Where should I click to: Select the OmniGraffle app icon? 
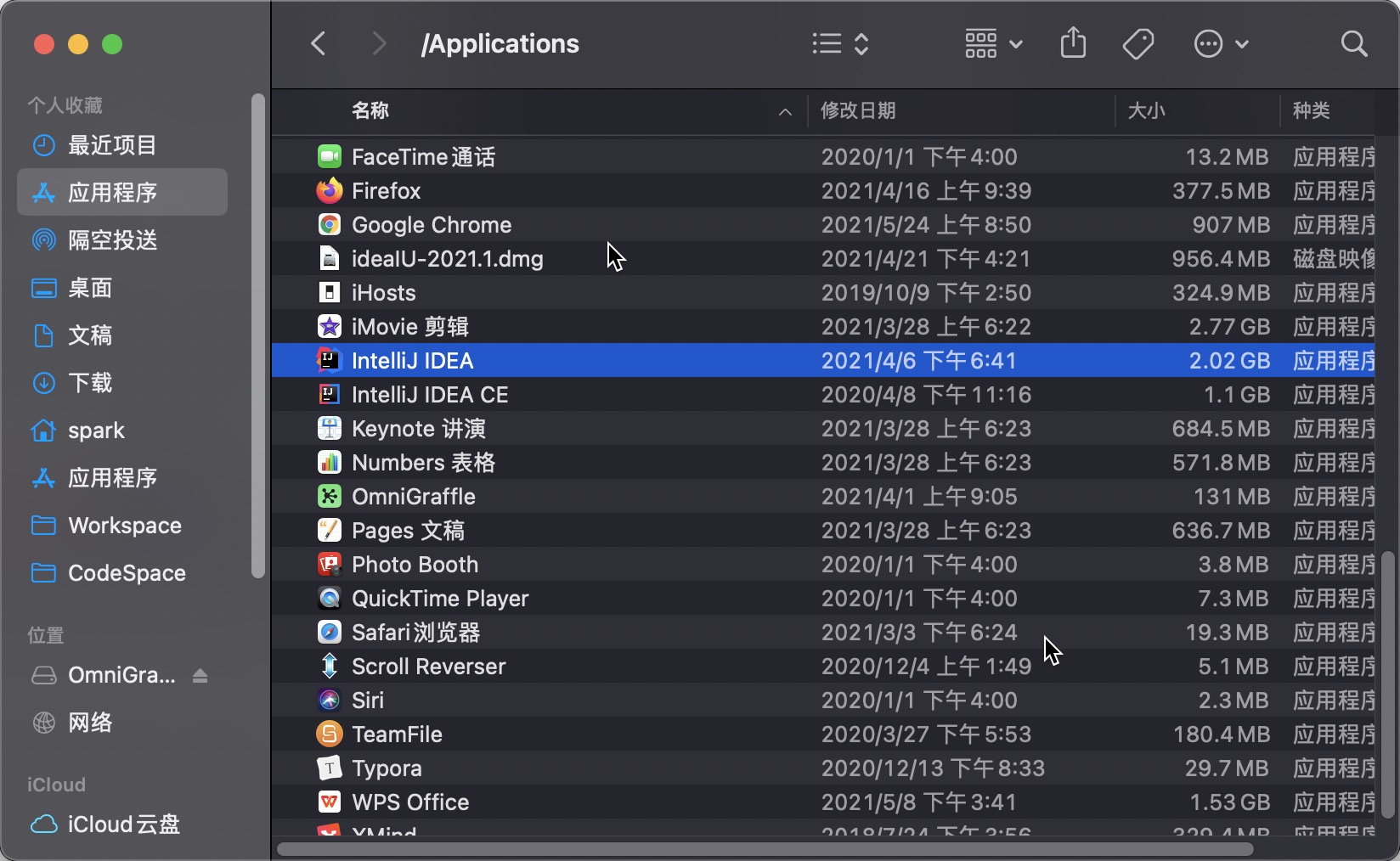click(330, 497)
